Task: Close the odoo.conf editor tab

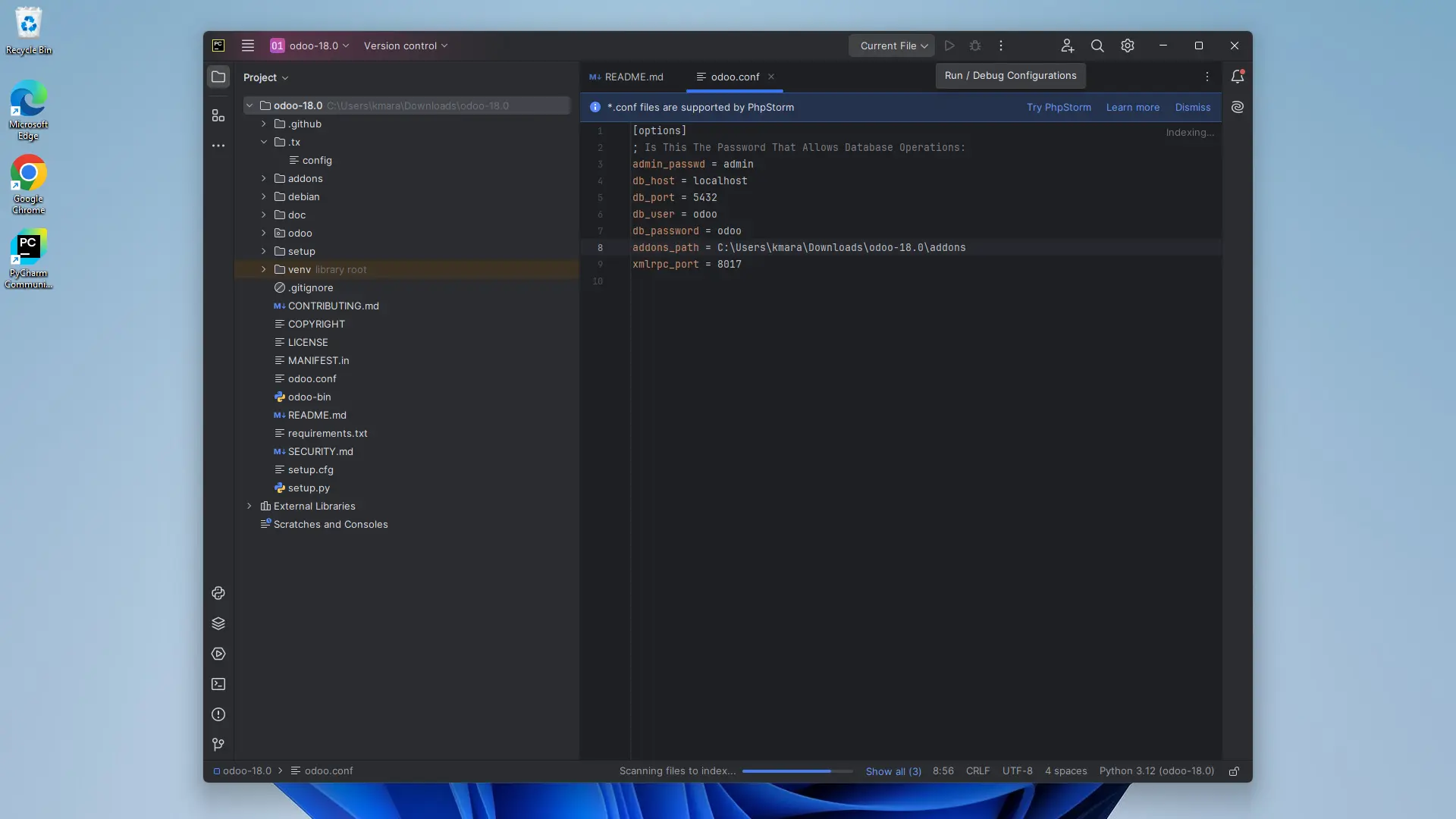Action: point(771,77)
